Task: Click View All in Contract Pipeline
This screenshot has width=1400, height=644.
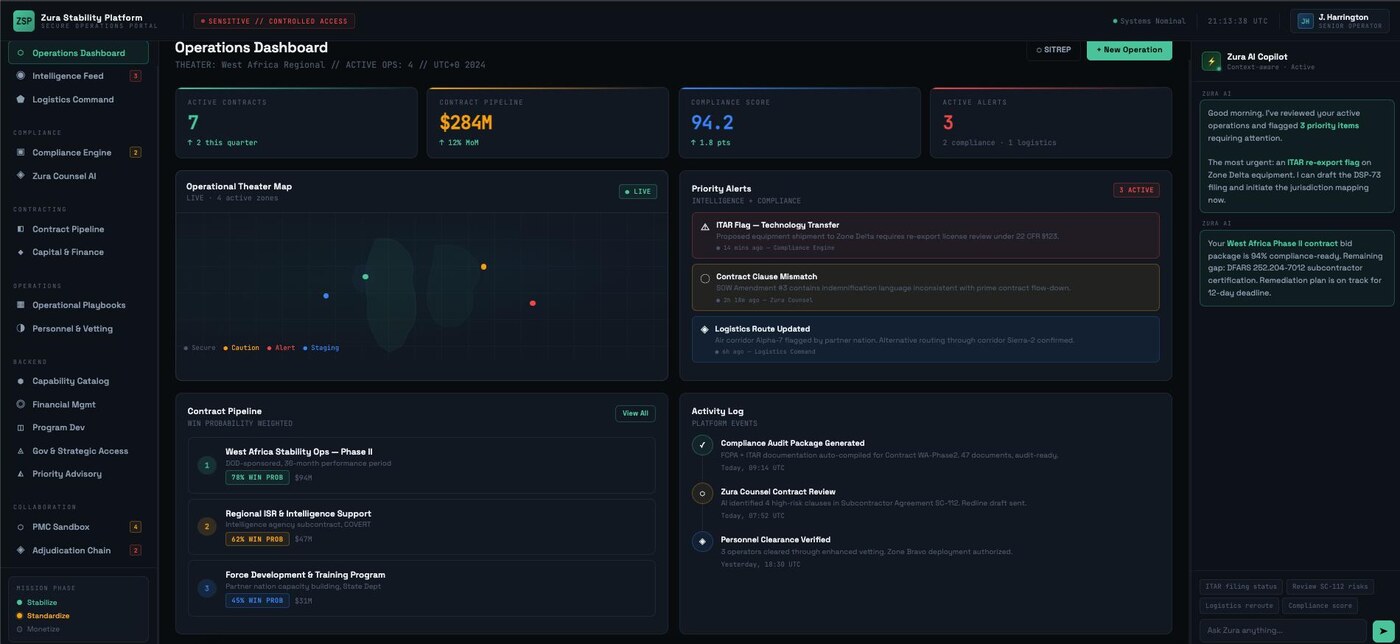Action: pyautogui.click(x=635, y=413)
